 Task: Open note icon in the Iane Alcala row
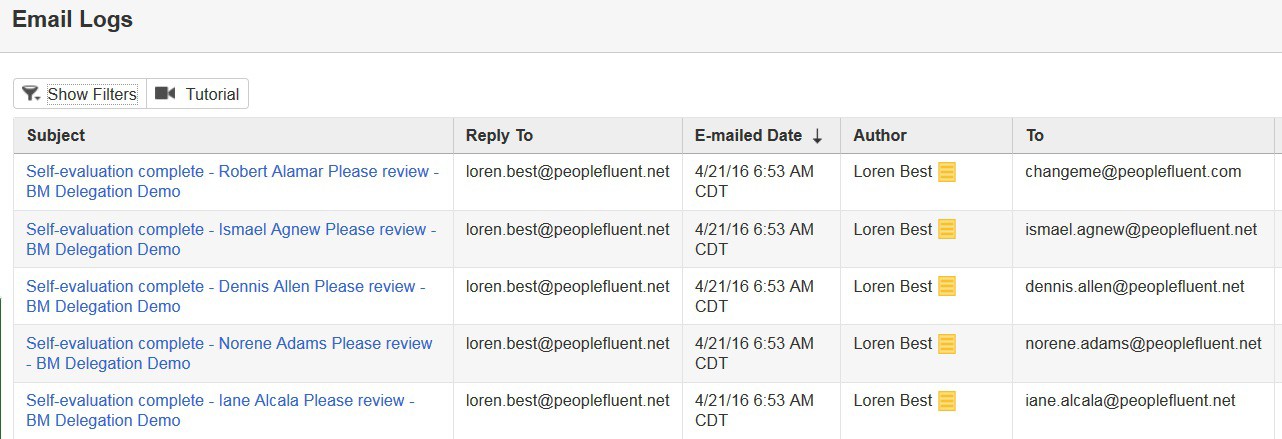tap(947, 400)
